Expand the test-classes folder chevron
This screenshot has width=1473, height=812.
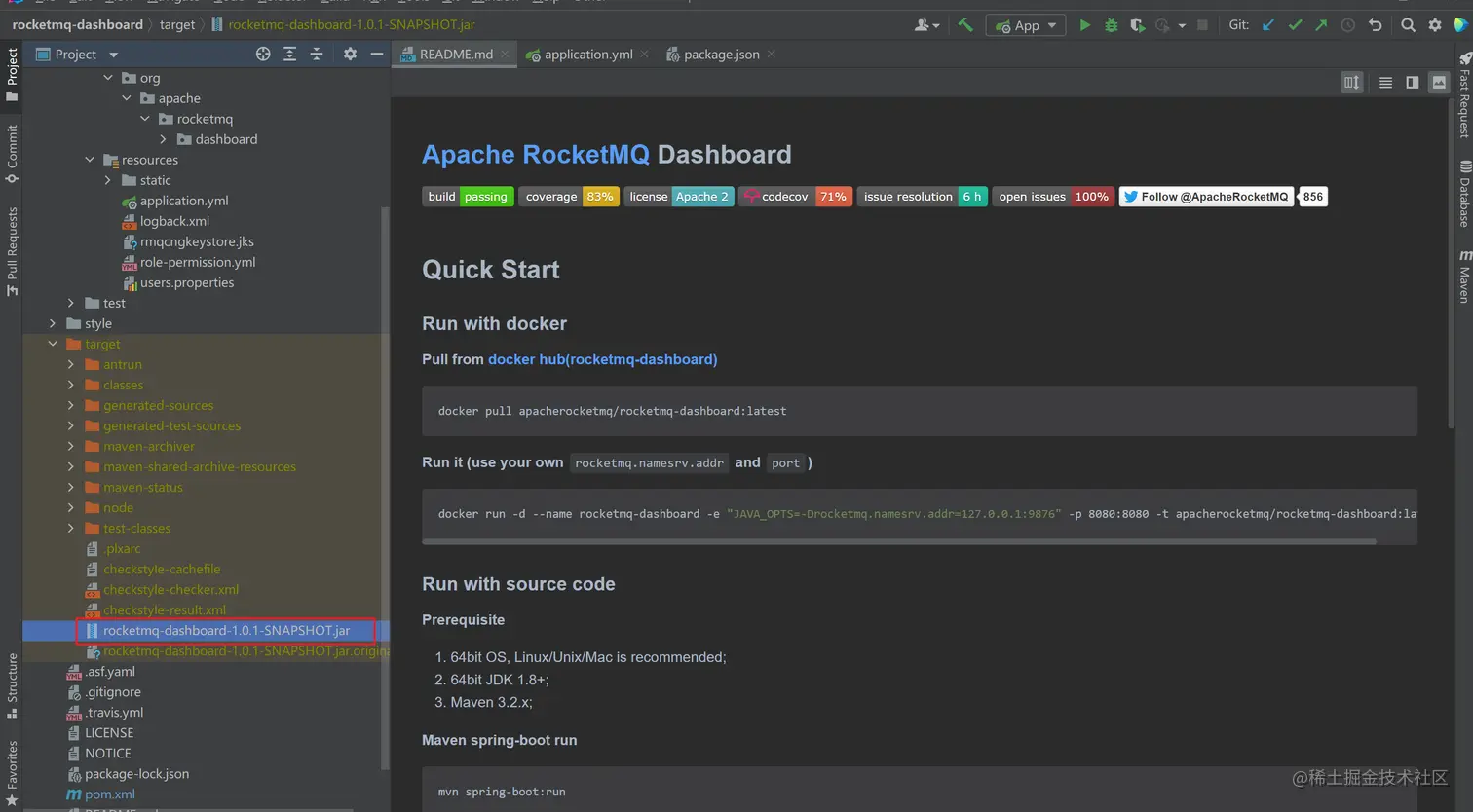click(71, 528)
